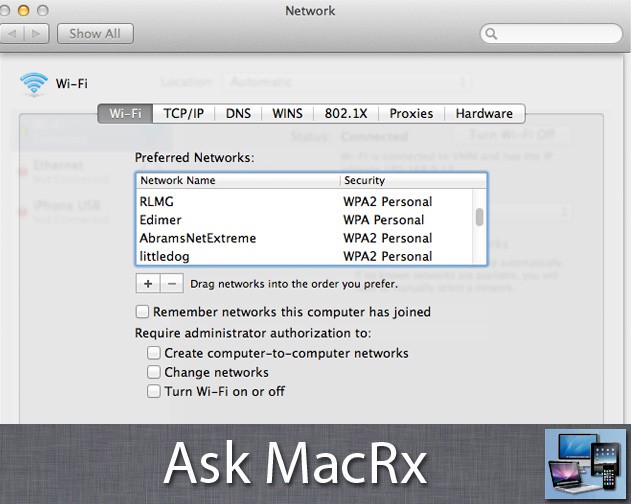
Task: Check Create computer-to-computer networks option
Action: 154,353
